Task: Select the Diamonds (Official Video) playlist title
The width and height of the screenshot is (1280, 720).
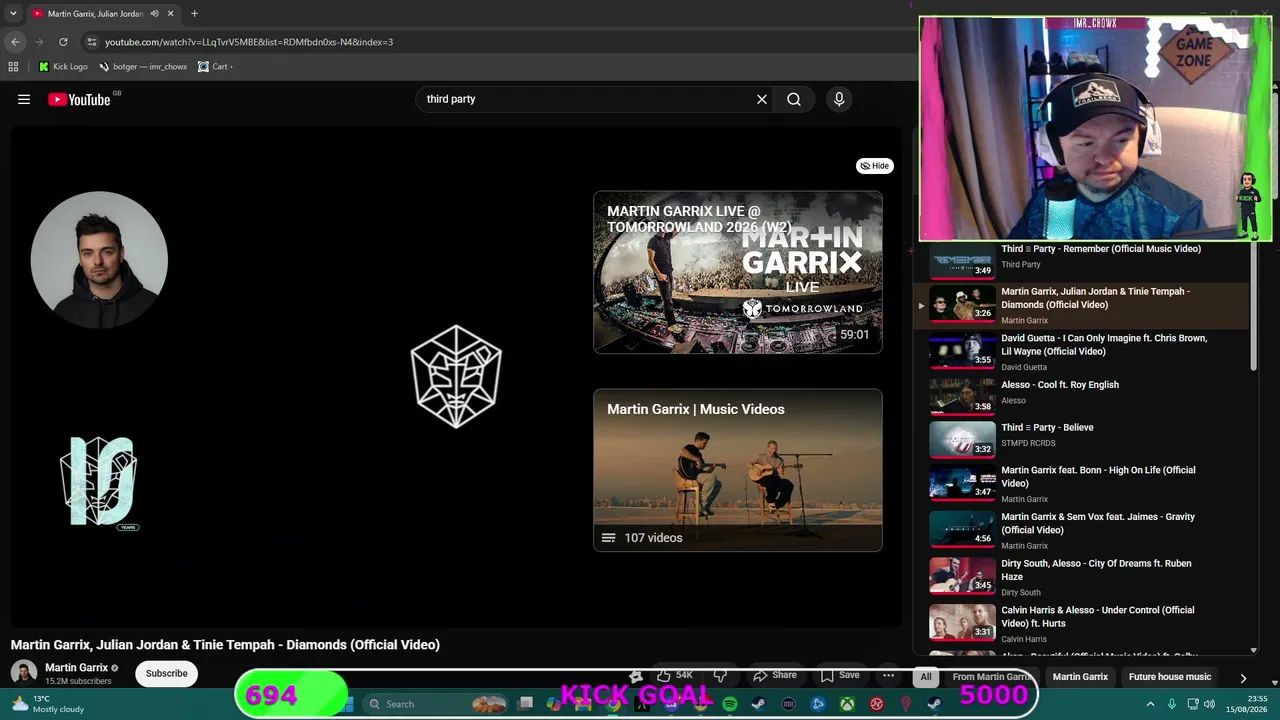Action: pos(1096,298)
